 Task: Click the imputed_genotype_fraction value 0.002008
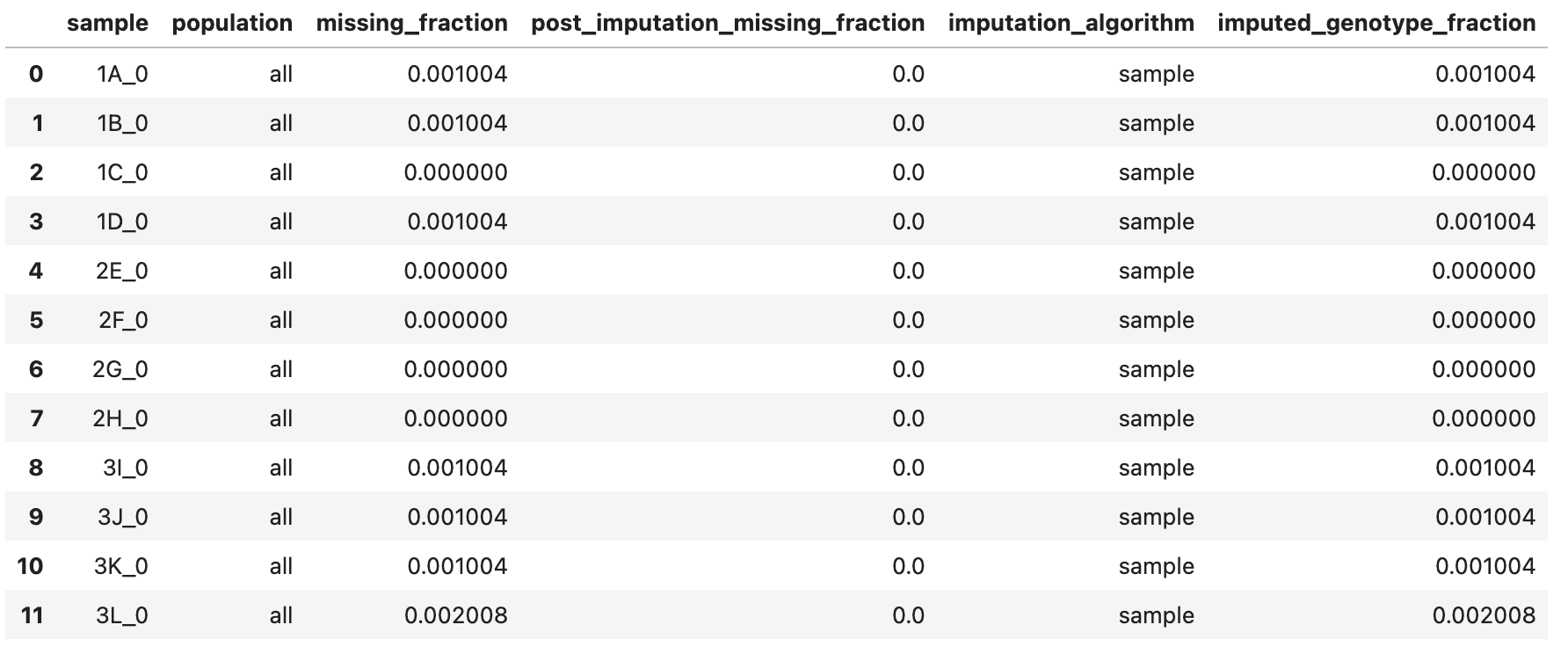point(1484,615)
